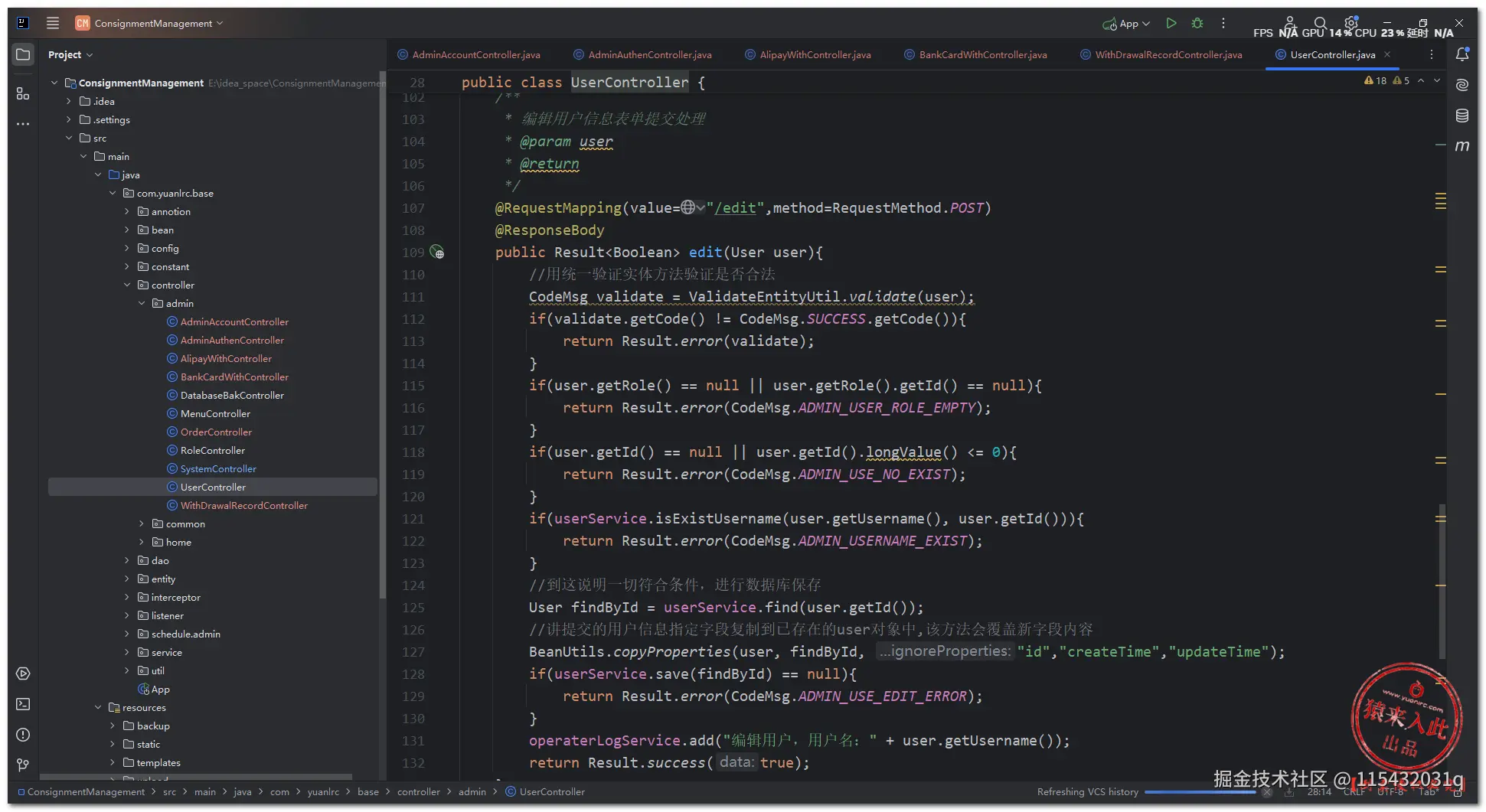Click the ignoreProperties parameter hint
The width and height of the screenshot is (1486, 812).
point(945,651)
